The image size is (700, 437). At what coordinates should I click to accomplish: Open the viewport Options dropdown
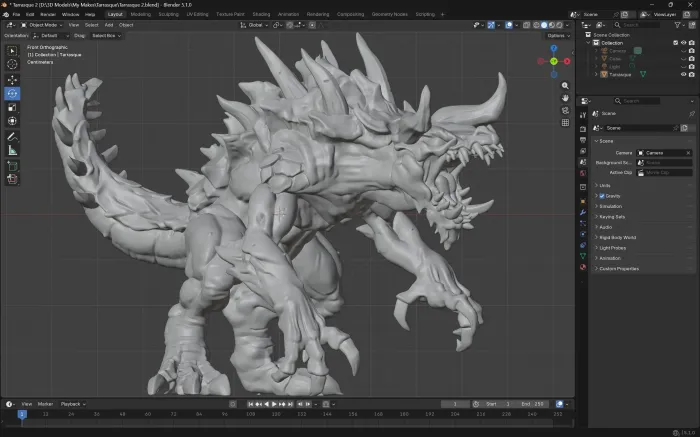(x=558, y=36)
